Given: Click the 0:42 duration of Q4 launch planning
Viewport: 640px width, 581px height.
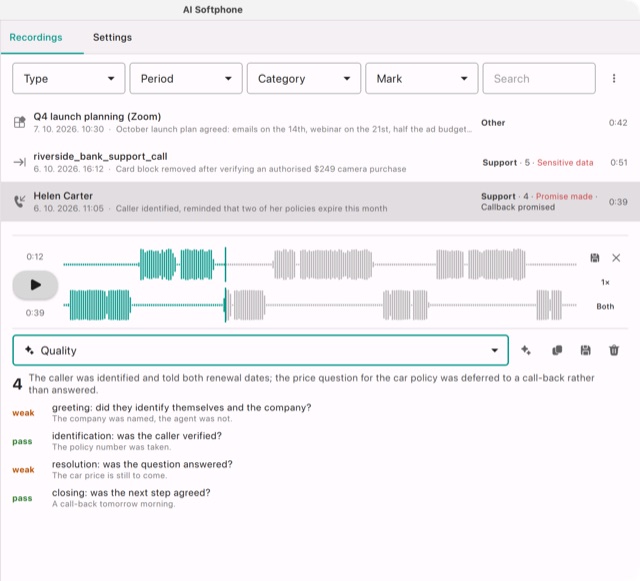Looking at the screenshot, I should [x=618, y=123].
